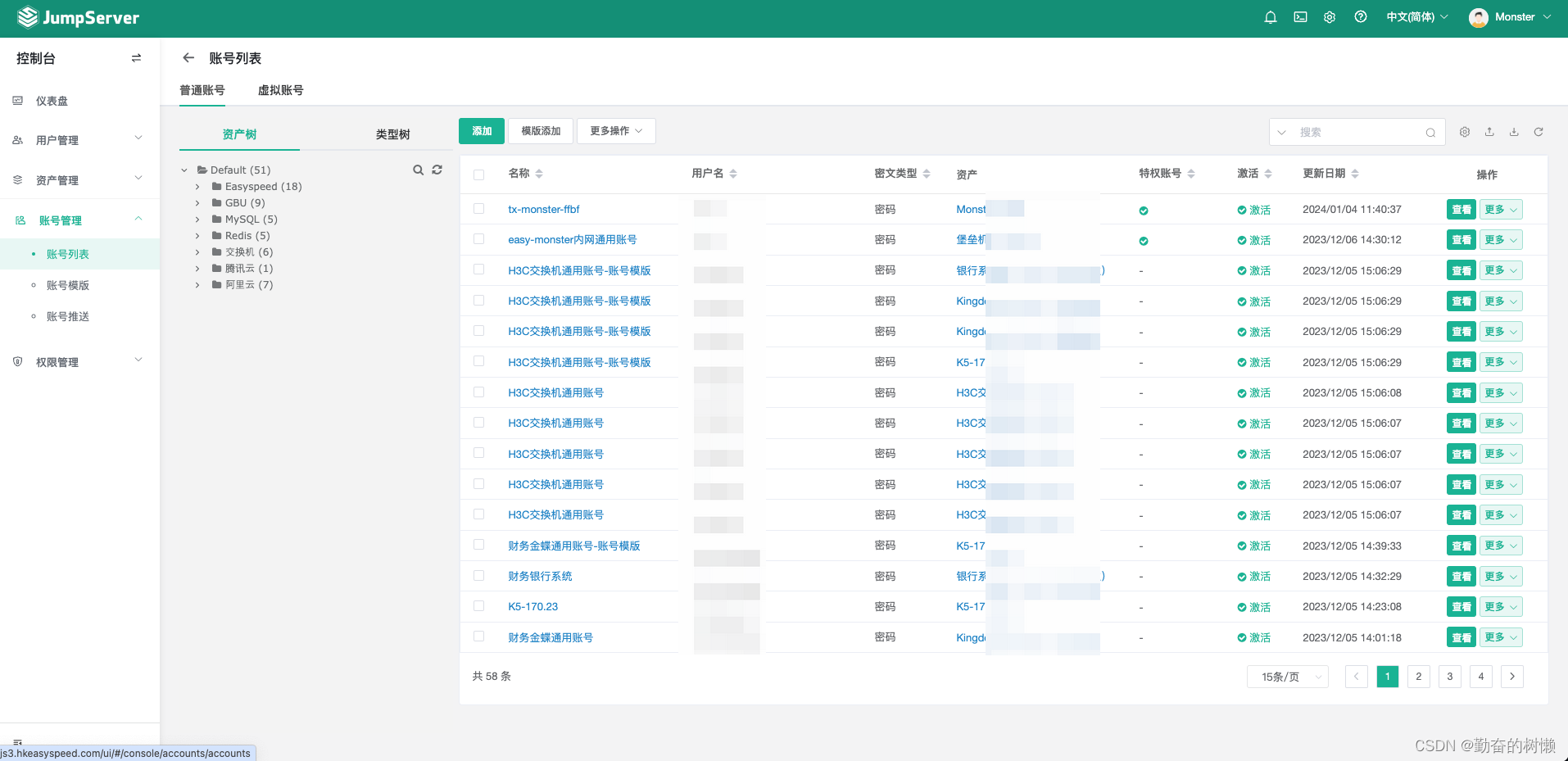The width and height of the screenshot is (1568, 761).
Task: Open the 15条/页 page size selector
Action: click(1288, 677)
